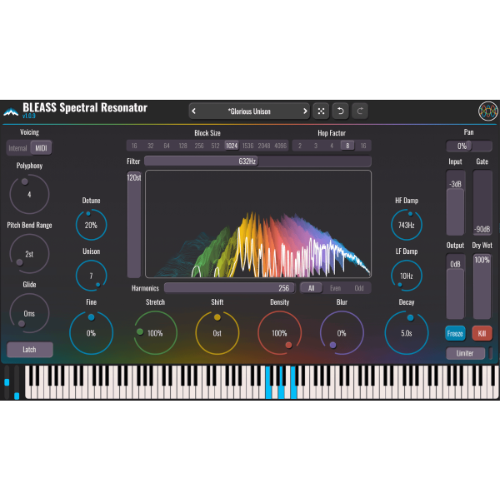Screen dimensions: 500x500
Task: Click the Output level fader
Action: pos(455,287)
